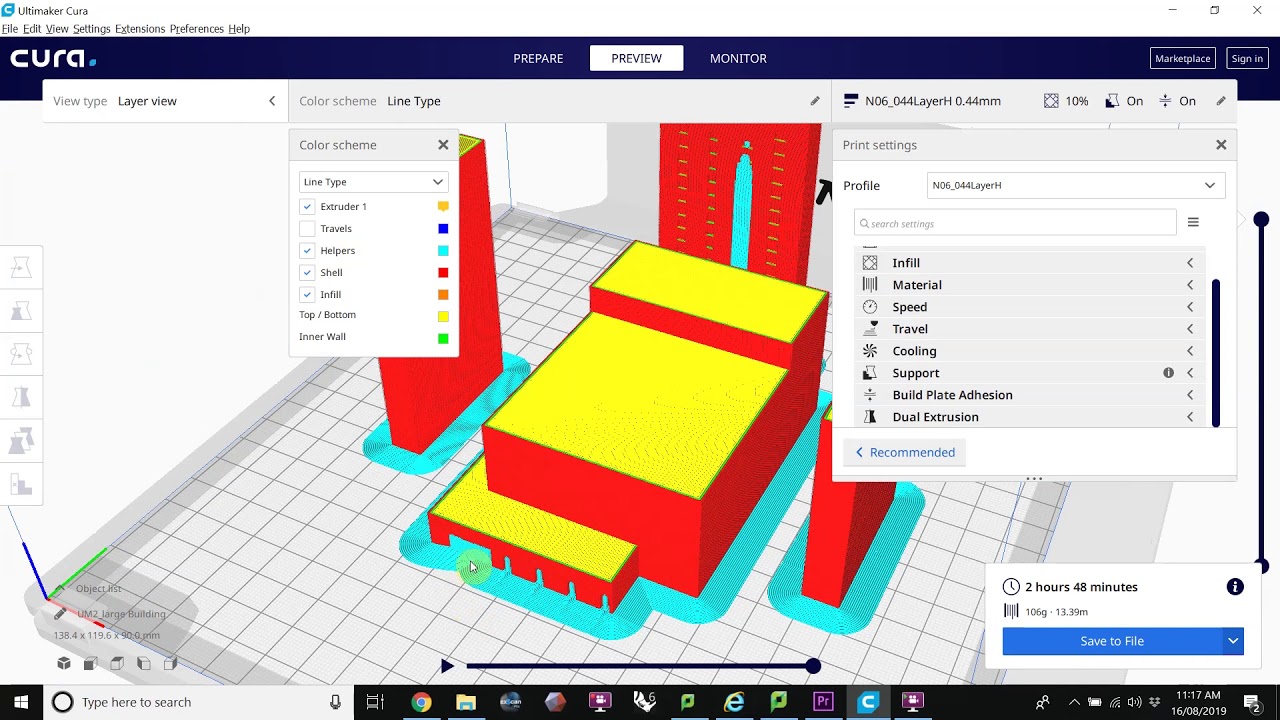Expand the Build Plate Adhesion category

(1030, 395)
